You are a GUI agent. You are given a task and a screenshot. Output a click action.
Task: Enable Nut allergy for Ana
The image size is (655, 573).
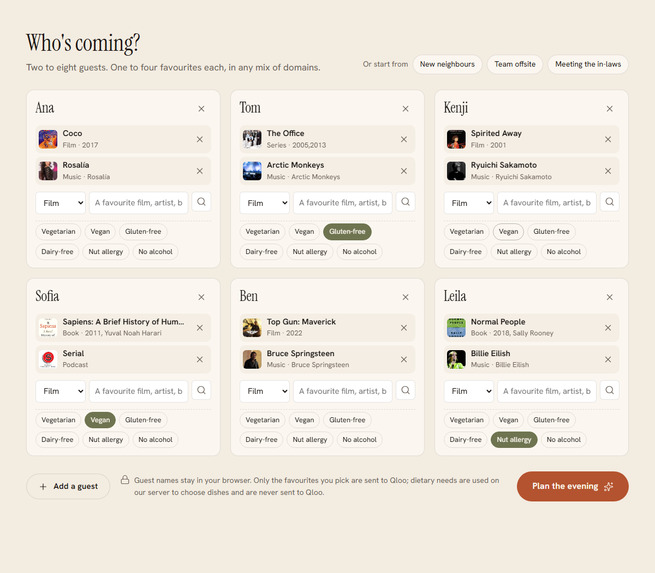pos(106,251)
